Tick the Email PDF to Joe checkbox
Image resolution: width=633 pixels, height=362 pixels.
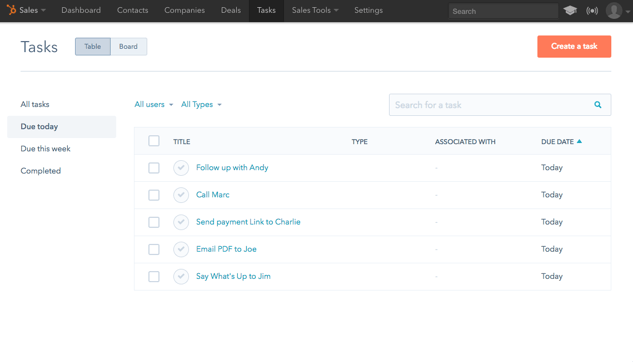(154, 249)
